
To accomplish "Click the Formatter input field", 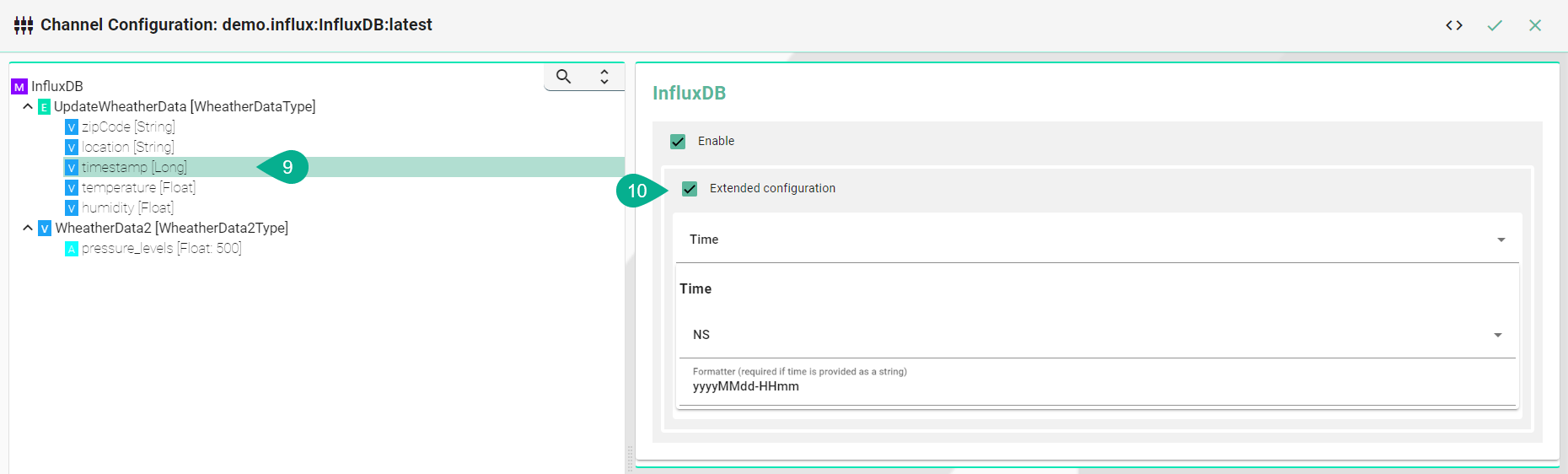I will (1096, 387).
